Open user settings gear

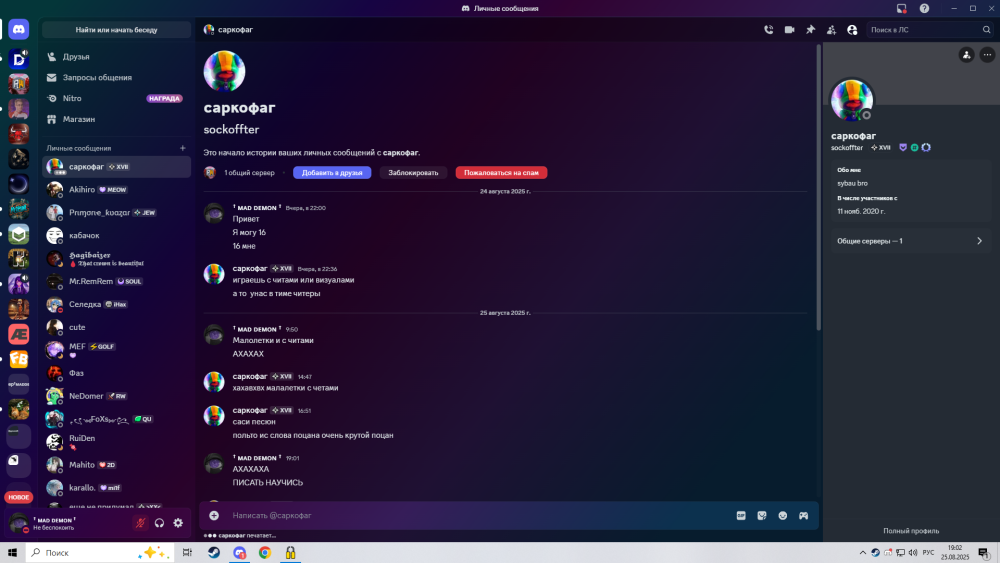(x=179, y=523)
